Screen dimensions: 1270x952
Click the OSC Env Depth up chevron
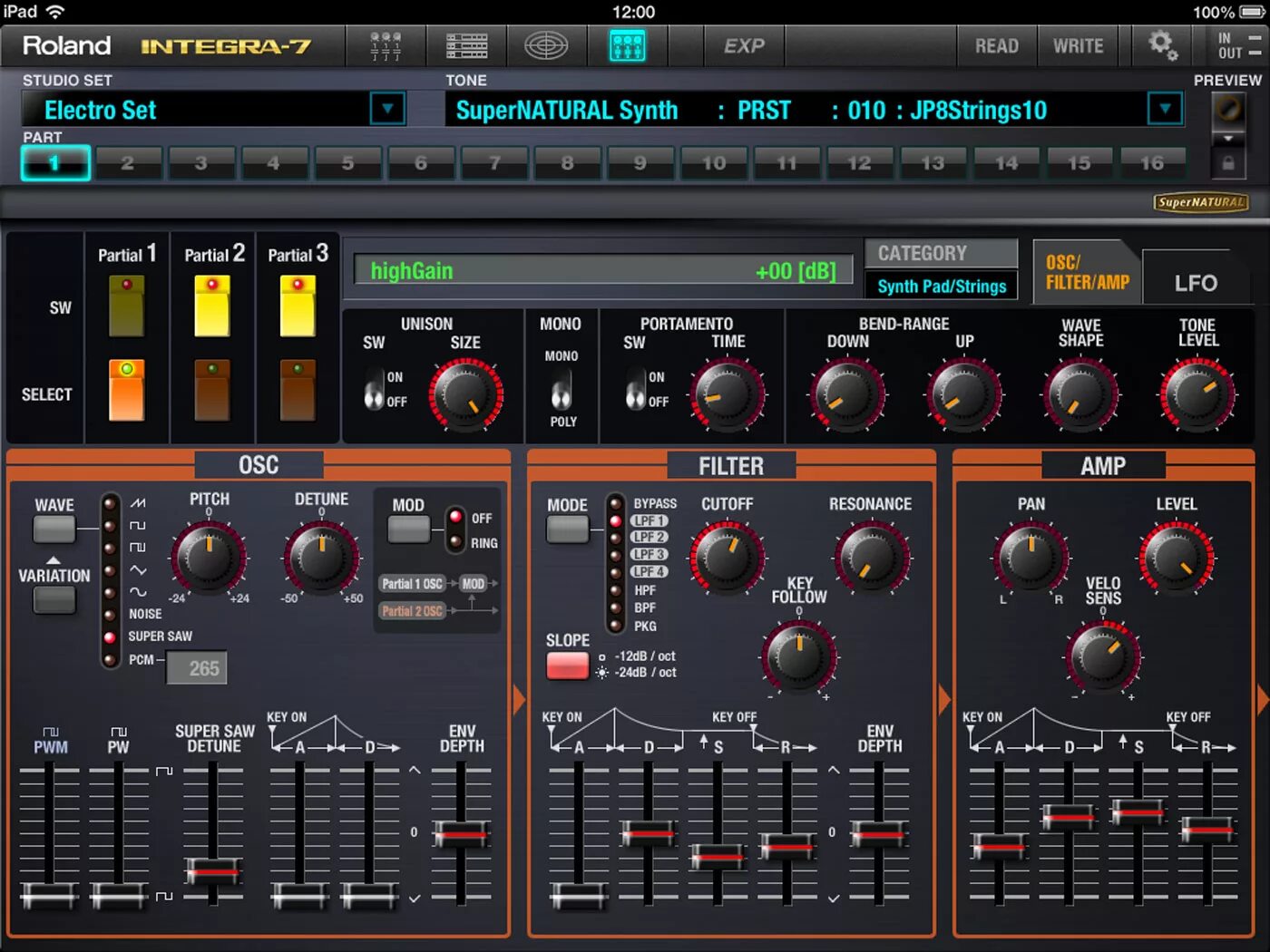[415, 771]
